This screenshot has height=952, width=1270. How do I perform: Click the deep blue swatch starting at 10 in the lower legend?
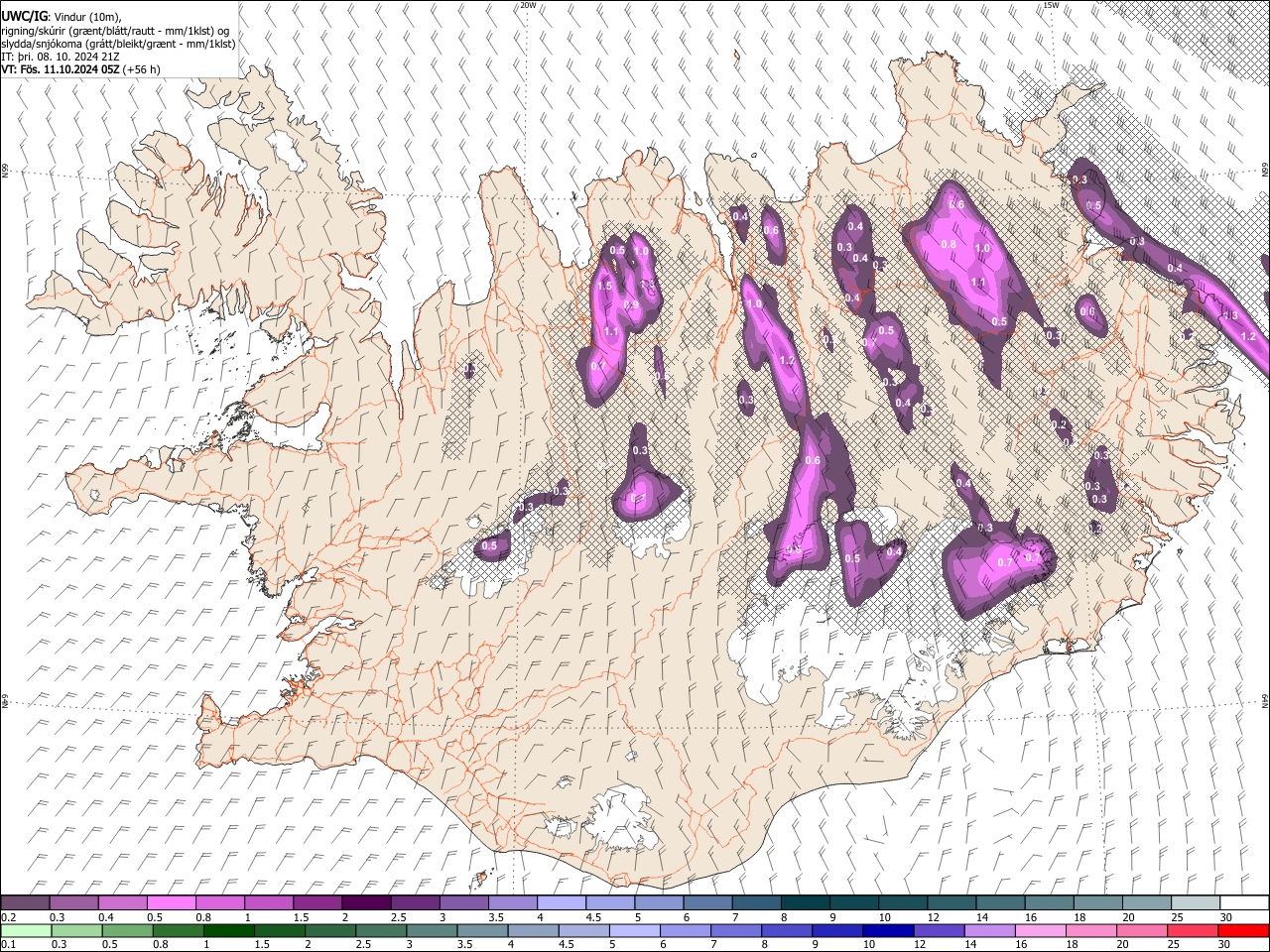pyautogui.click(x=887, y=930)
